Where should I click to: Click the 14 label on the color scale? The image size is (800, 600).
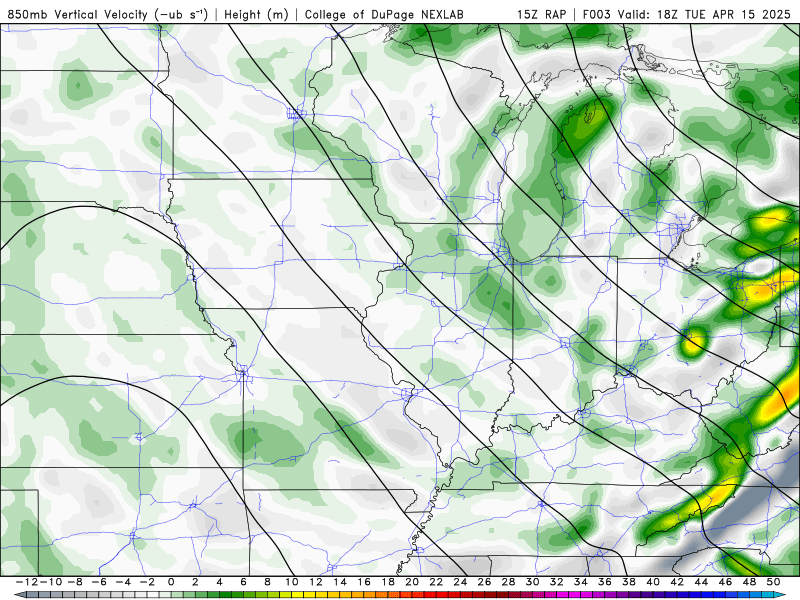tap(340, 582)
